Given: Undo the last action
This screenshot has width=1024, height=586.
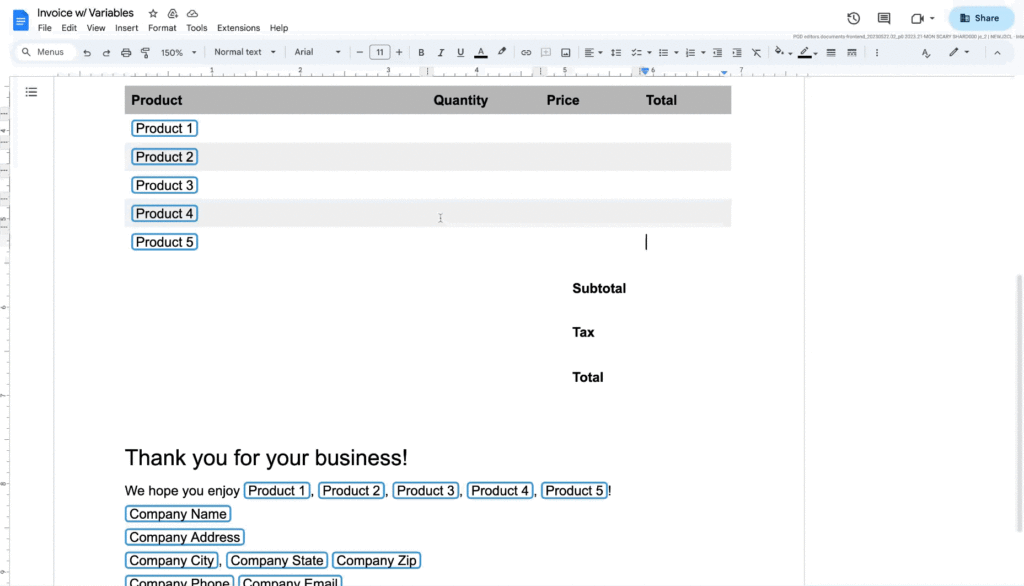Looking at the screenshot, I should [x=87, y=52].
